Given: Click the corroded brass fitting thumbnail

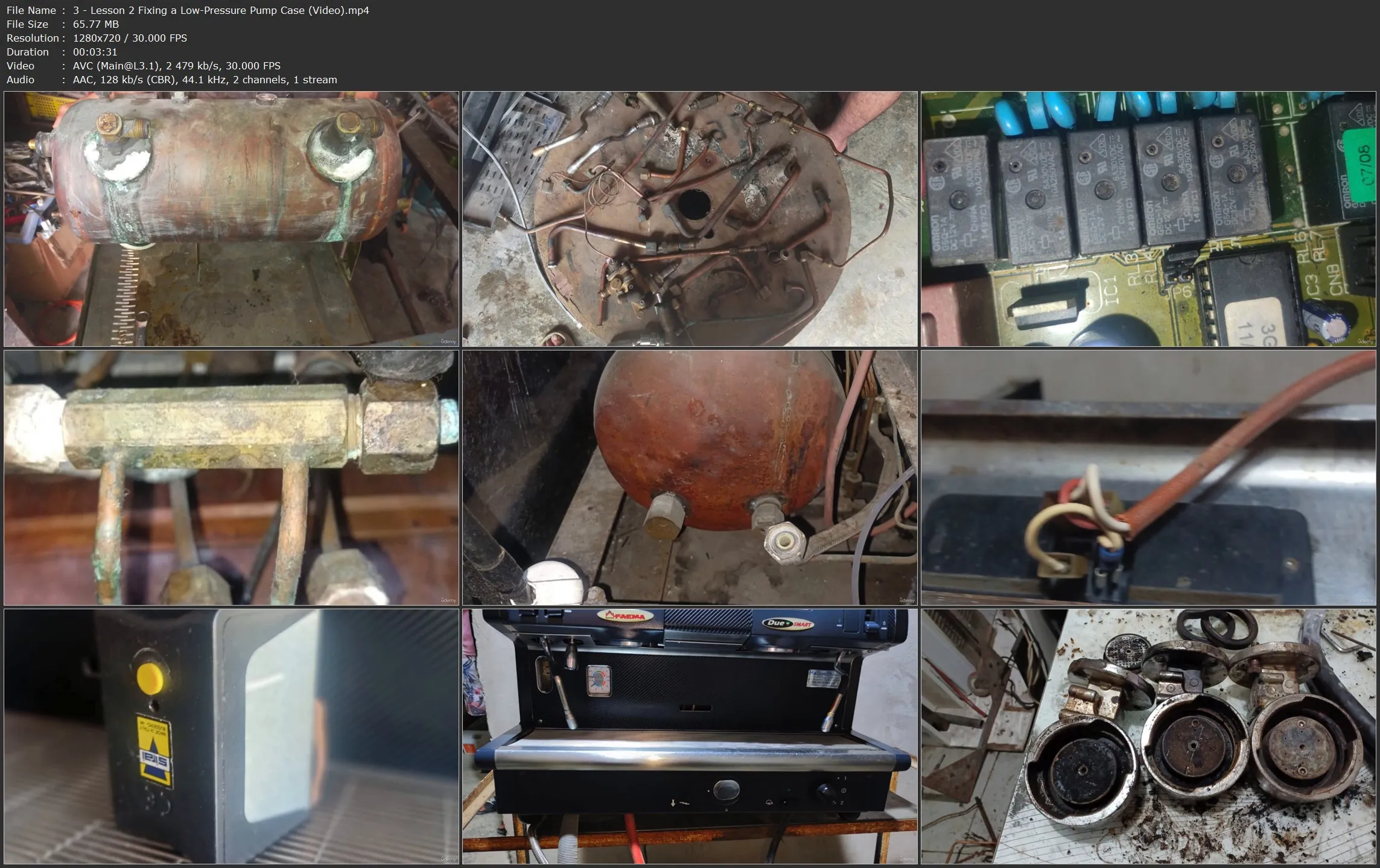Looking at the screenshot, I should click(x=231, y=477).
